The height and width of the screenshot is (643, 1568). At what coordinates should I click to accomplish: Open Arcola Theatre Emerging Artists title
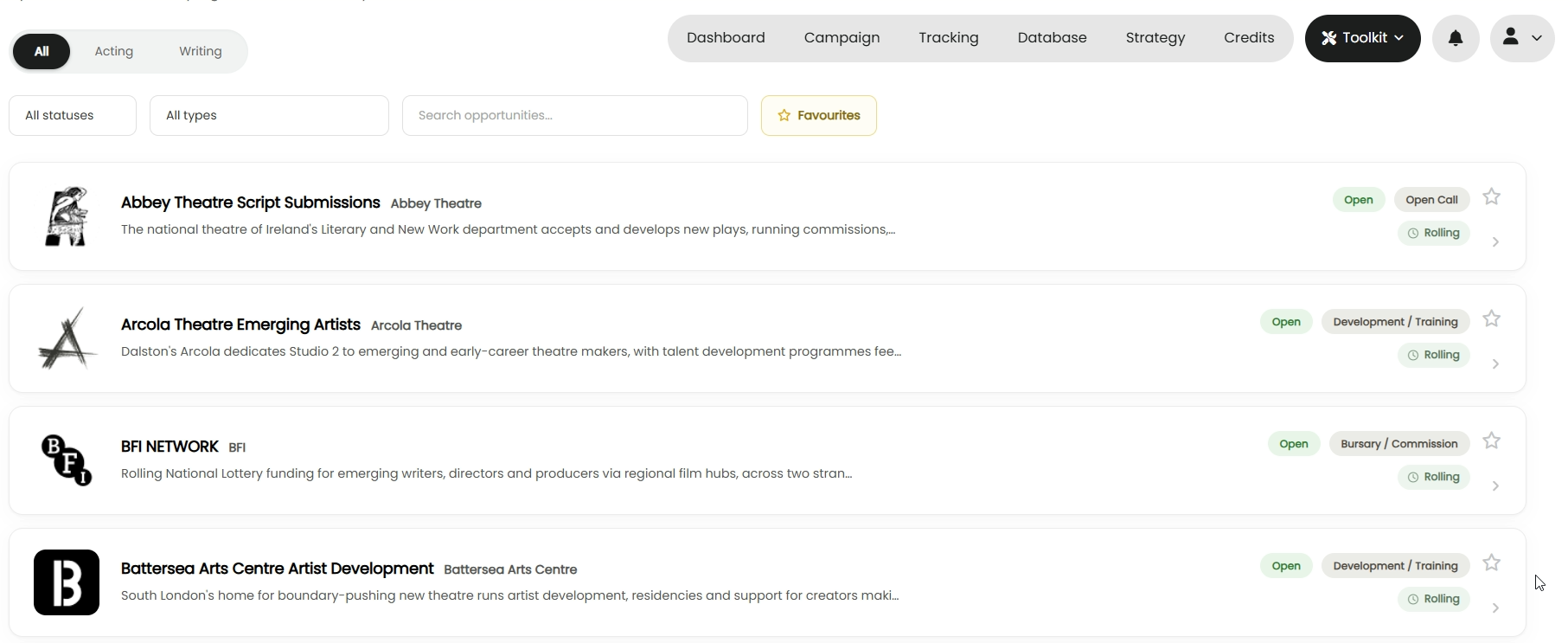pyautogui.click(x=240, y=325)
